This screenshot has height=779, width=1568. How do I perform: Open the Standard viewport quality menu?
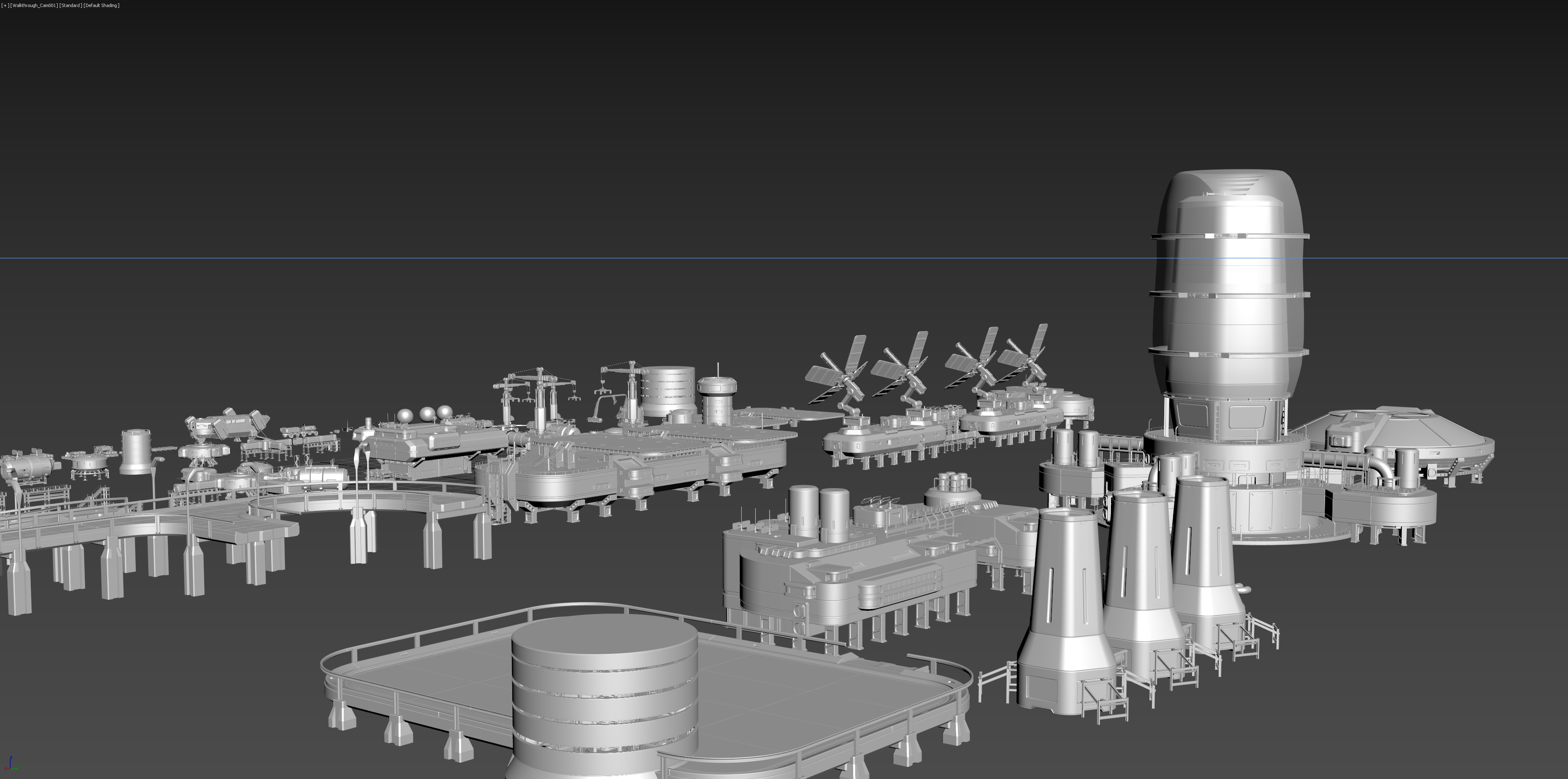(70, 5)
